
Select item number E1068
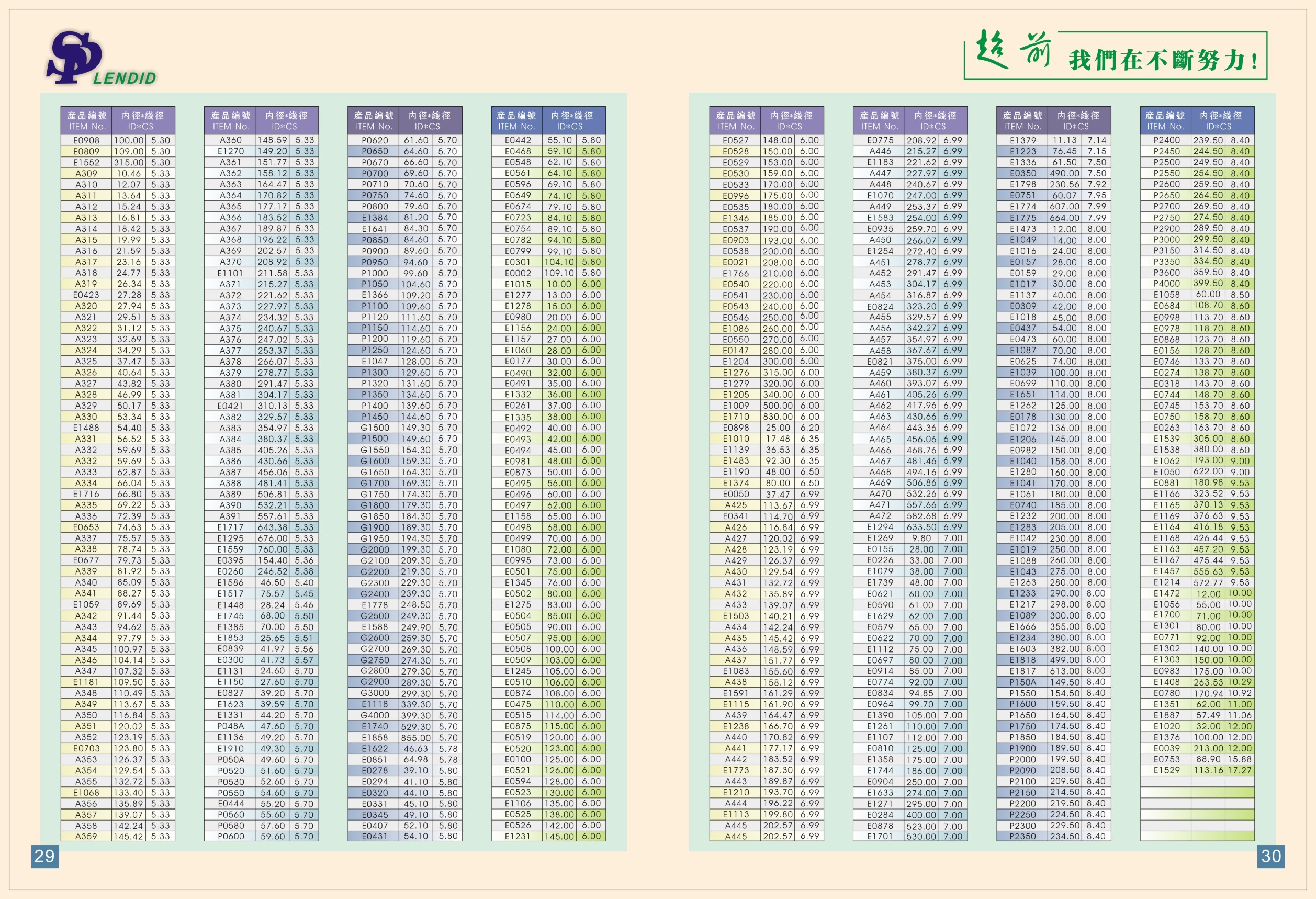(x=86, y=793)
